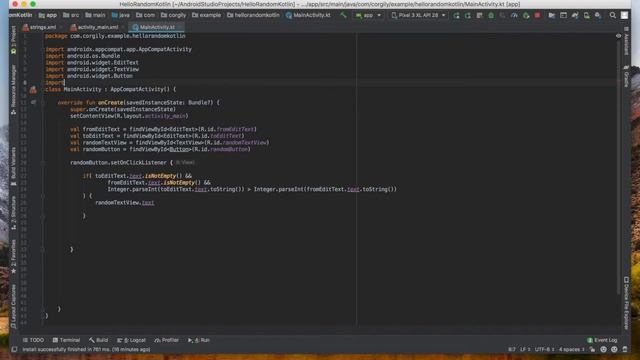
Task: Click the 4 spaces indent selector
Action: pyautogui.click(x=571, y=350)
